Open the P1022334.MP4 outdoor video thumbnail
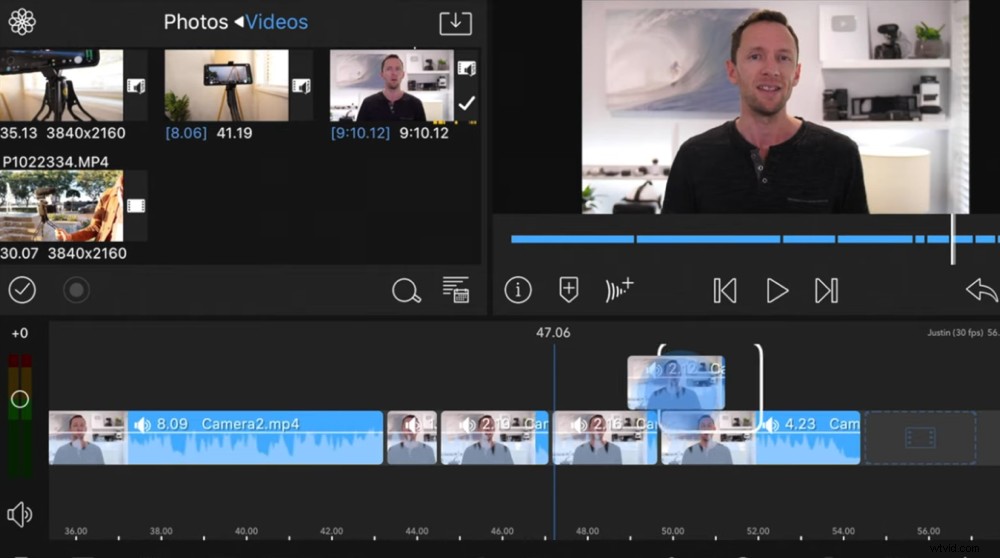 pyautogui.click(x=61, y=205)
